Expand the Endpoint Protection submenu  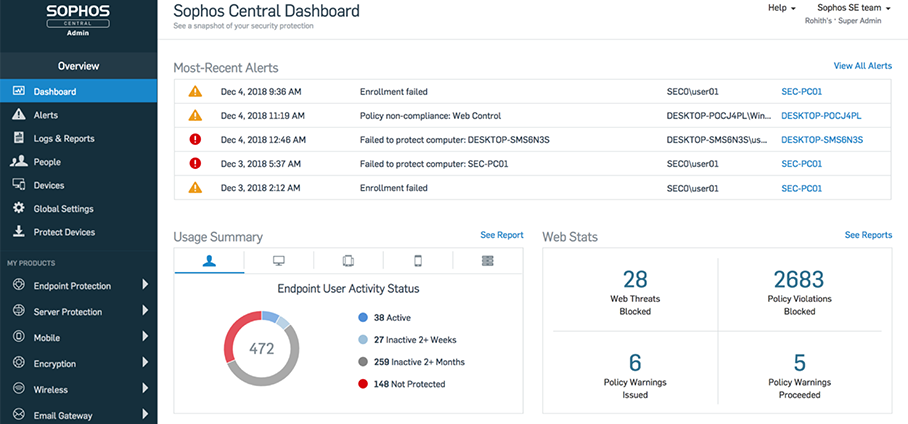(x=145, y=285)
